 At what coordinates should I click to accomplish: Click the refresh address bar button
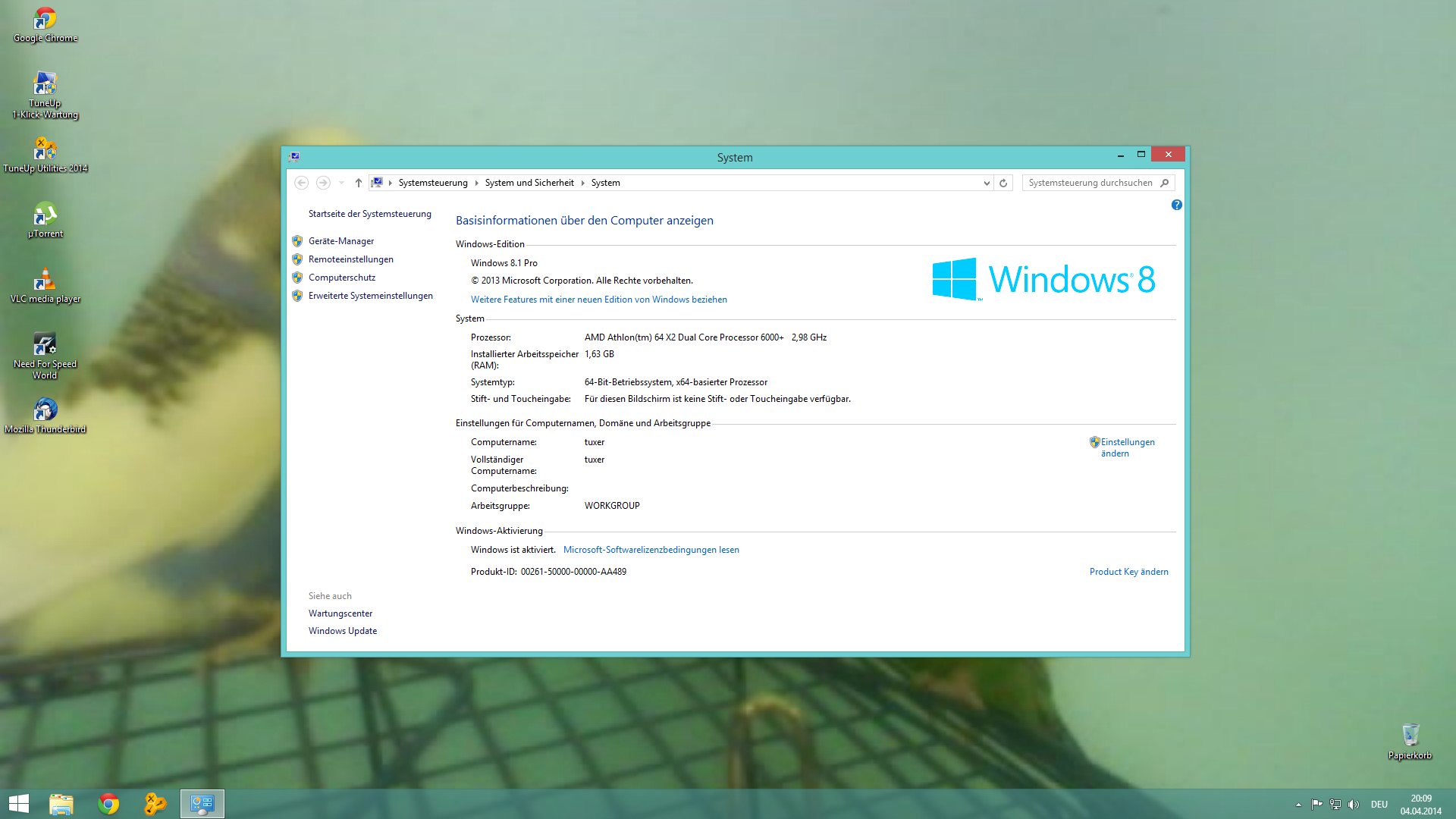(1003, 183)
